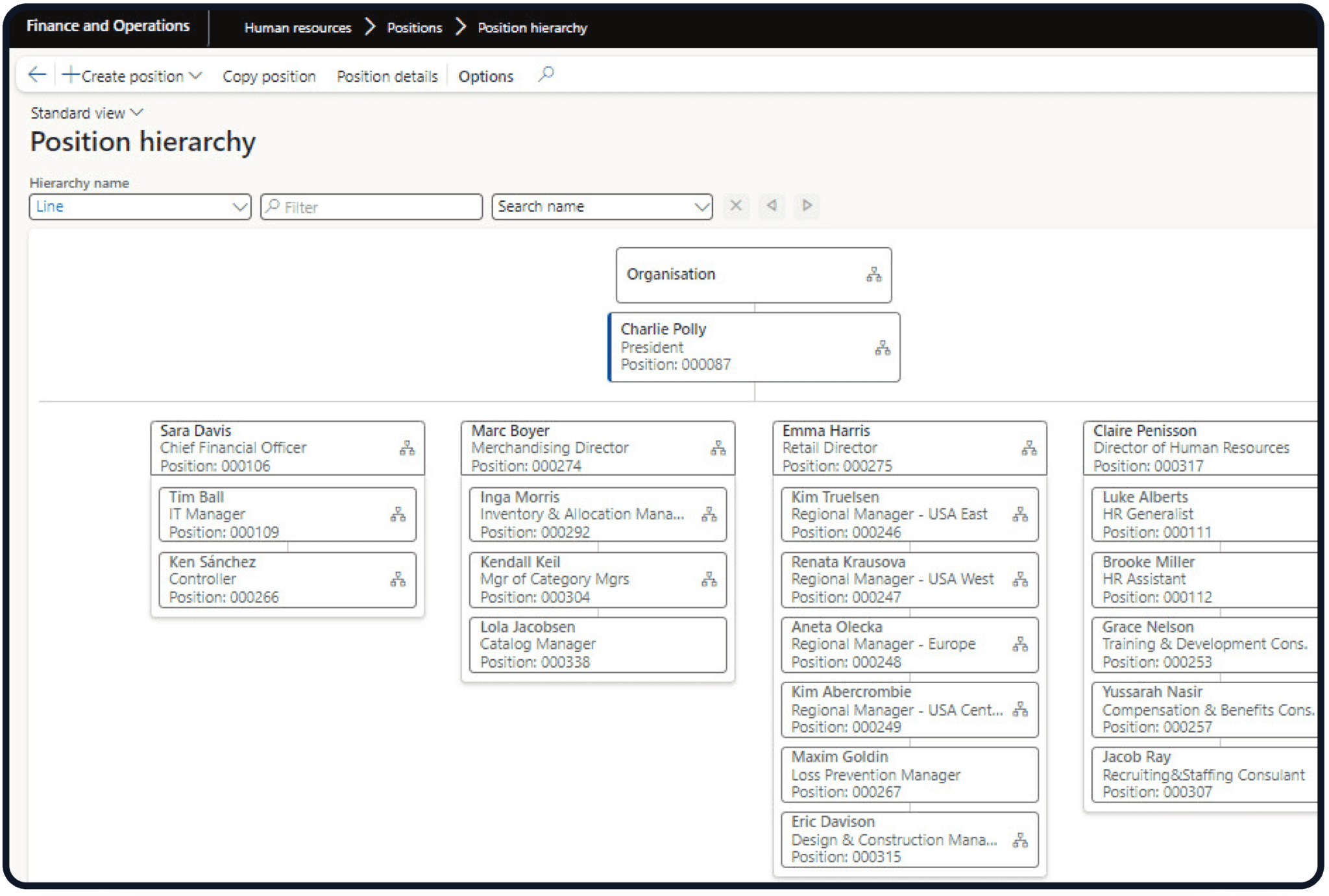Expand the Standard view selector
This screenshot has height=896, width=1329.
pos(86,113)
